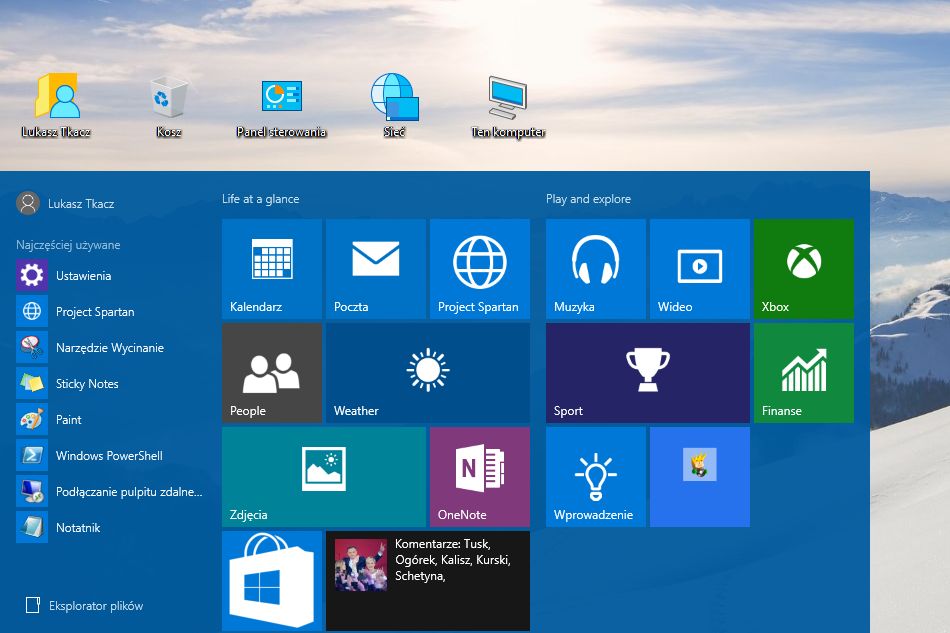Open Paint from the start list
This screenshot has height=633, width=950.
point(109,419)
